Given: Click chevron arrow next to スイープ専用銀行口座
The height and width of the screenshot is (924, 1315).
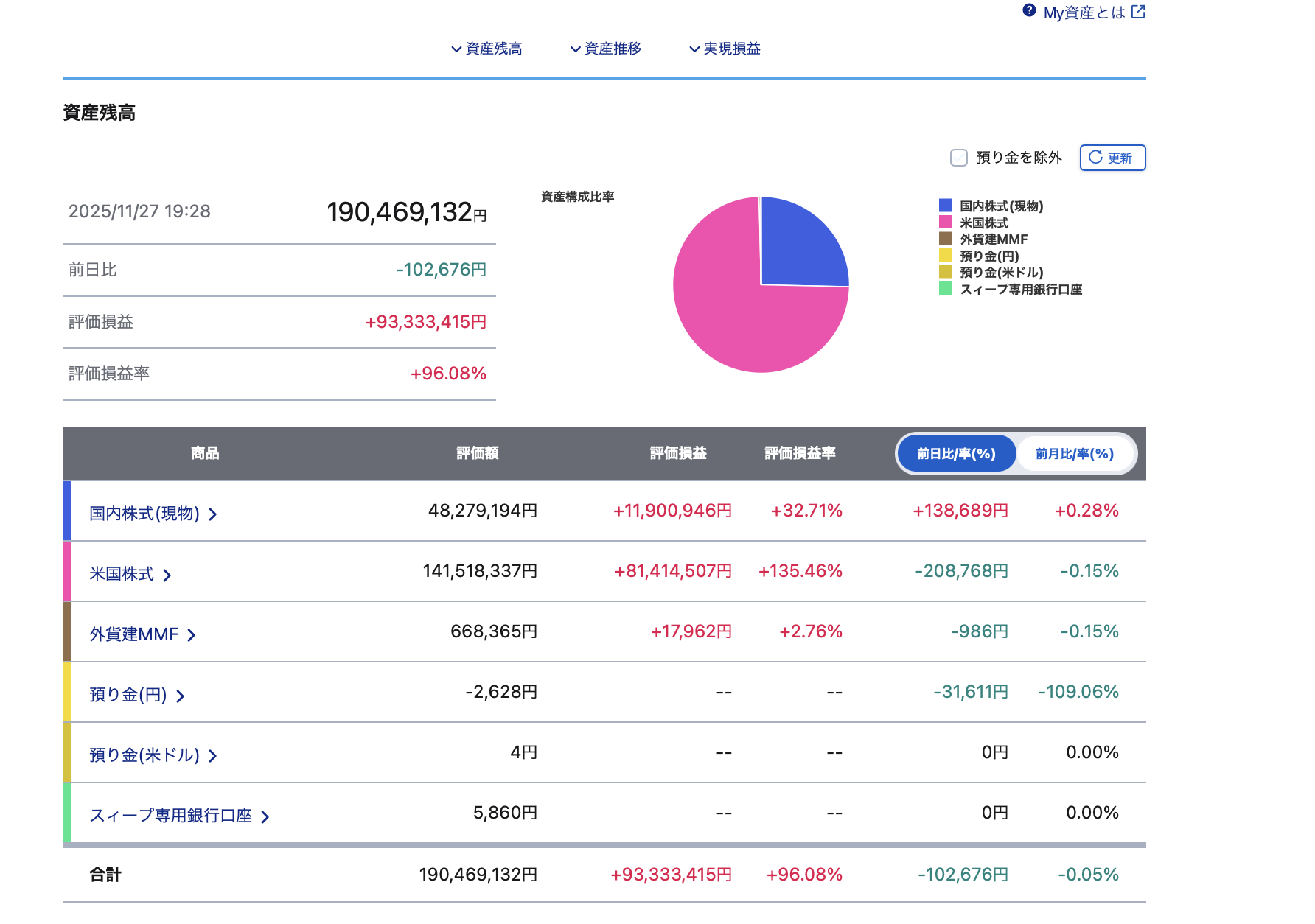Looking at the screenshot, I should click(x=265, y=816).
